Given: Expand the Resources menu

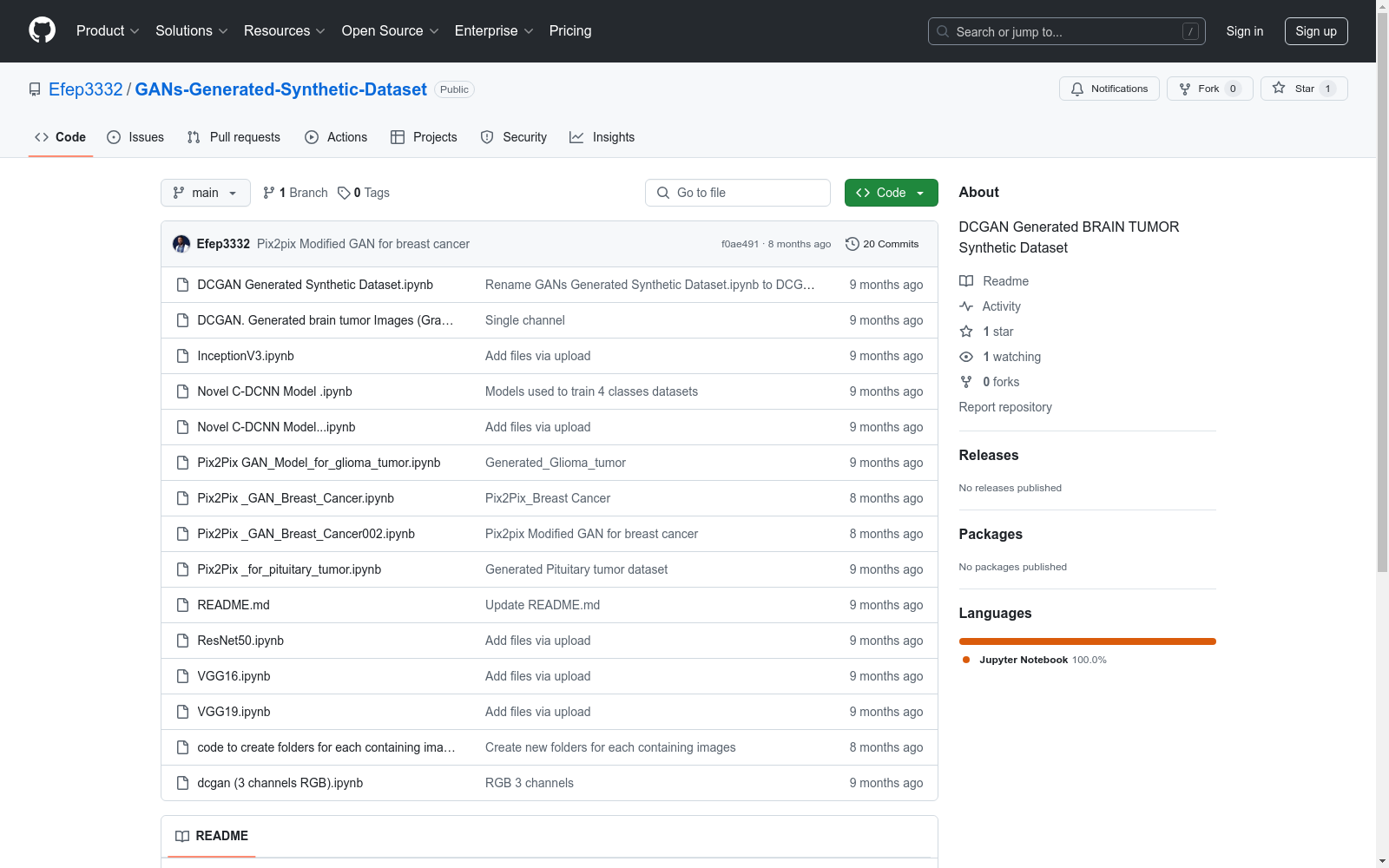Looking at the screenshot, I should (285, 31).
